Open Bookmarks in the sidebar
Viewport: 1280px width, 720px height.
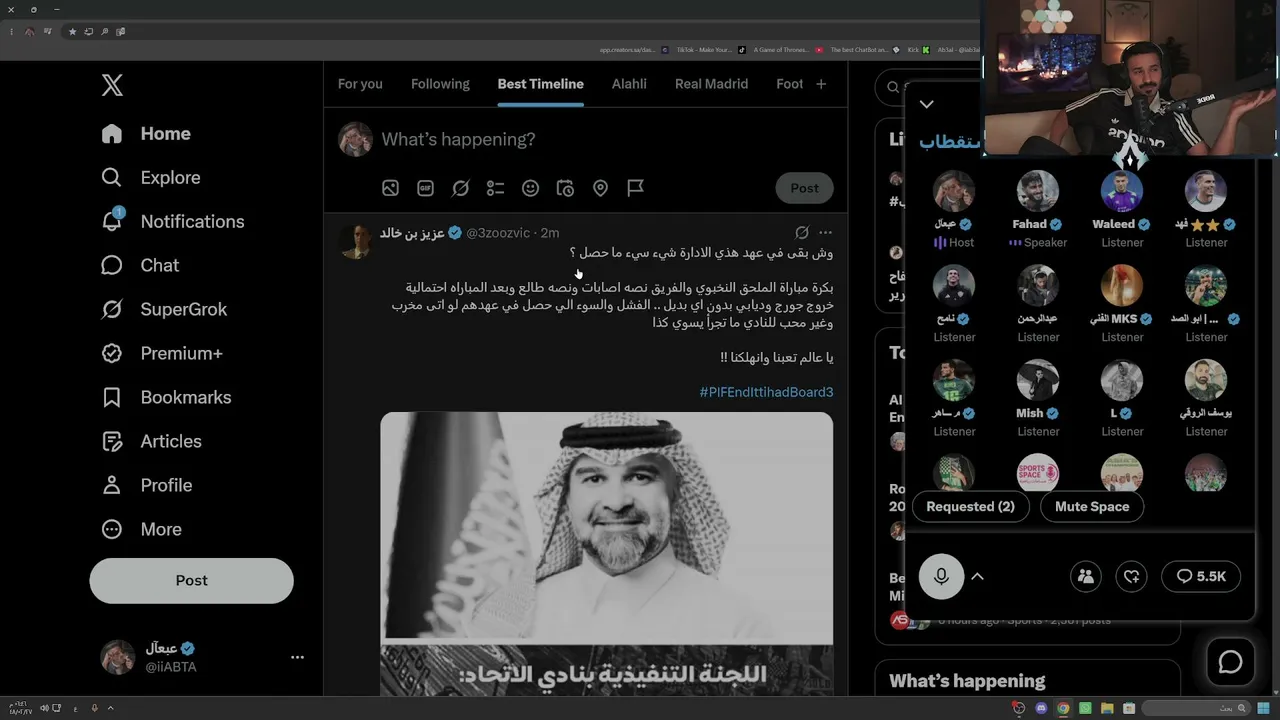pyautogui.click(x=166, y=398)
